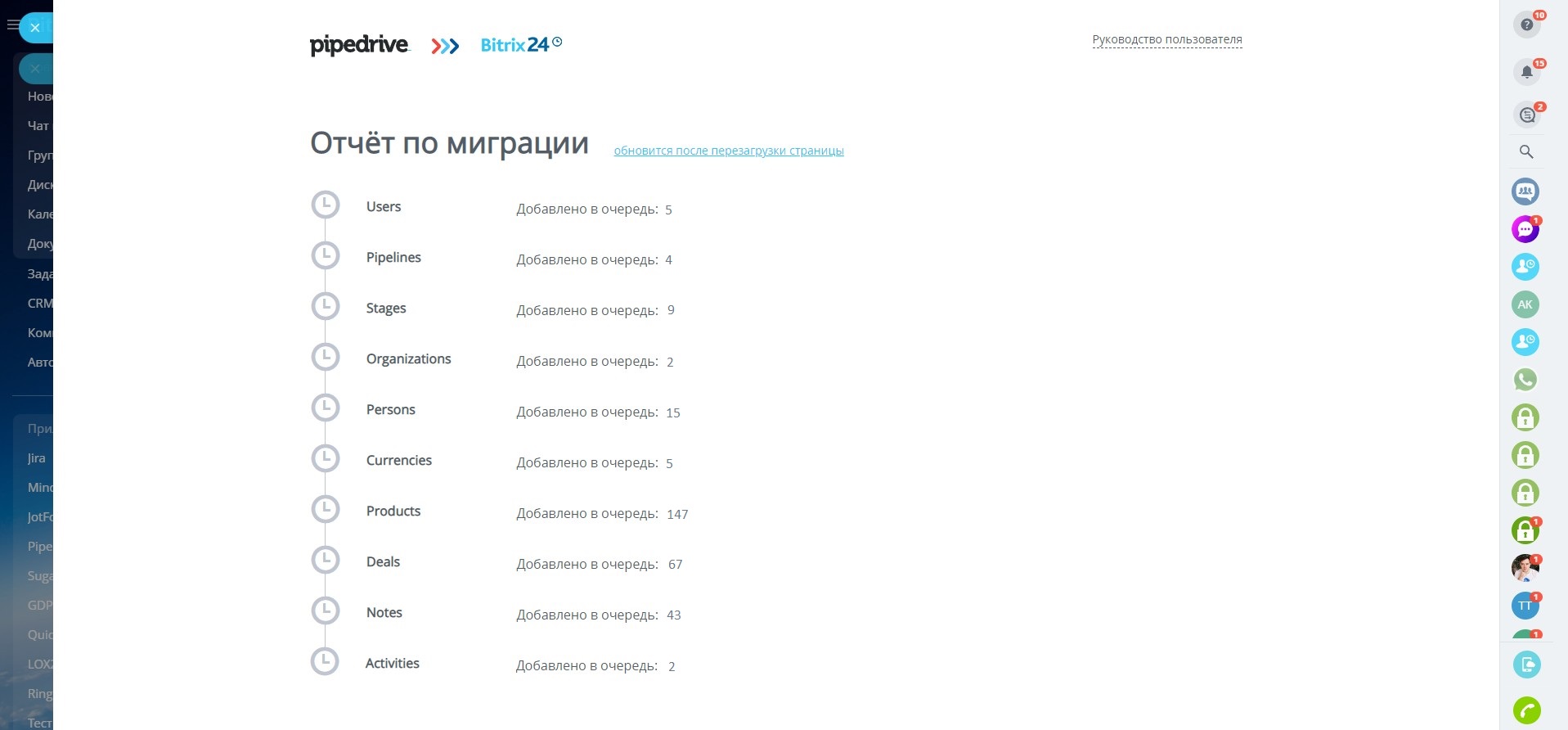The height and width of the screenshot is (730, 1568).
Task: Click the clock status icon for Products
Action: tap(326, 509)
